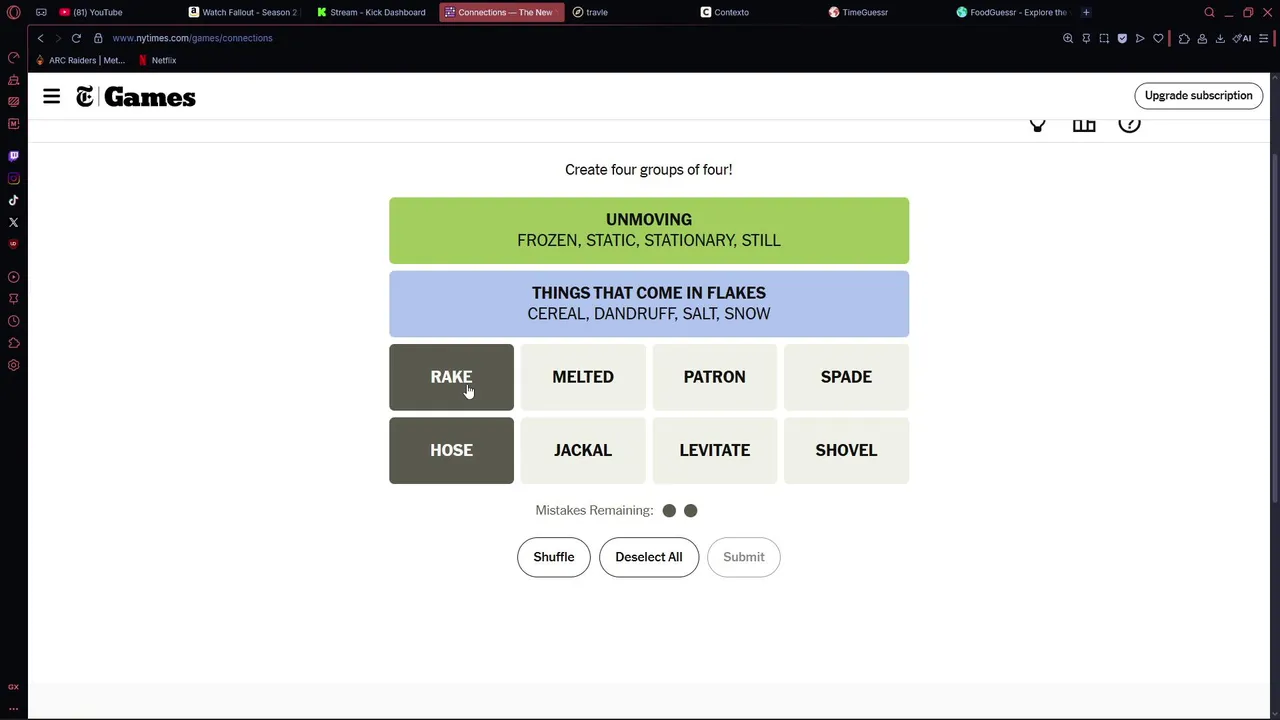This screenshot has width=1280, height=720.
Task: Click the pin icon in the address bar
Action: [1086, 38]
